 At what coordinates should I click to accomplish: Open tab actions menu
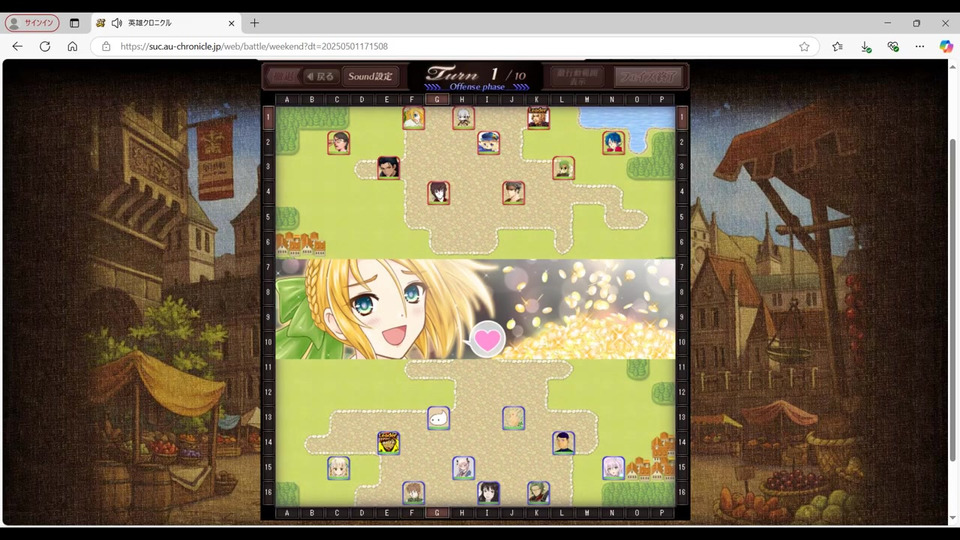coord(74,23)
